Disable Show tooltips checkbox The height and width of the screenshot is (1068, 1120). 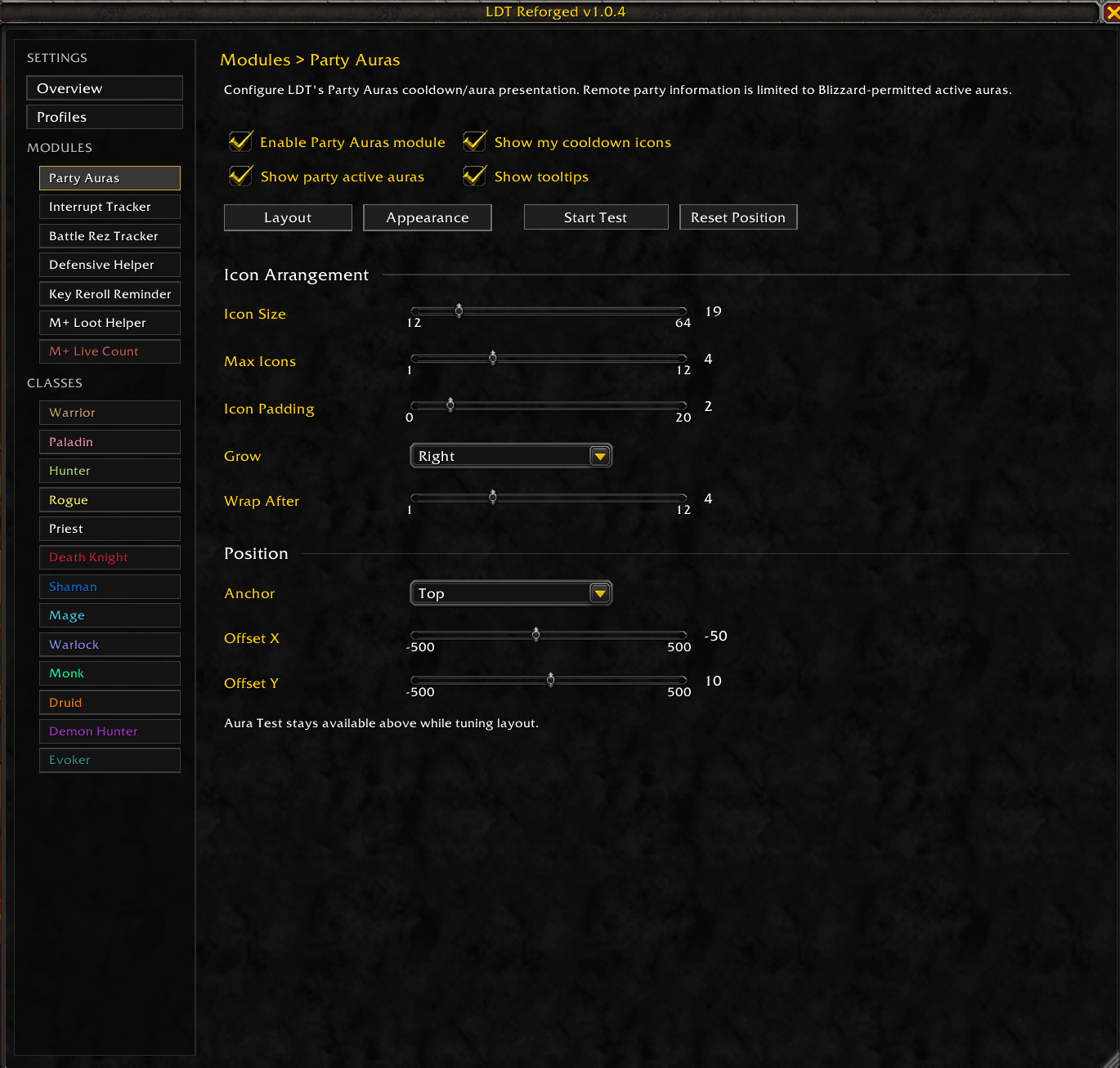(475, 176)
